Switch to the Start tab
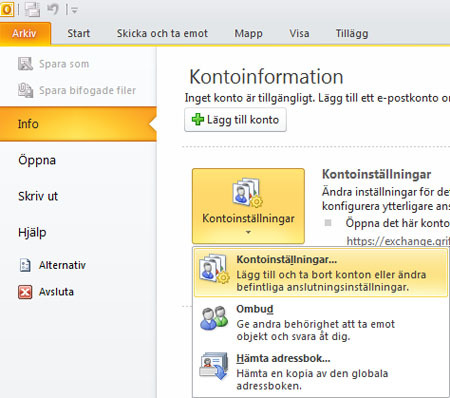This screenshot has width=450, height=398. point(79,33)
